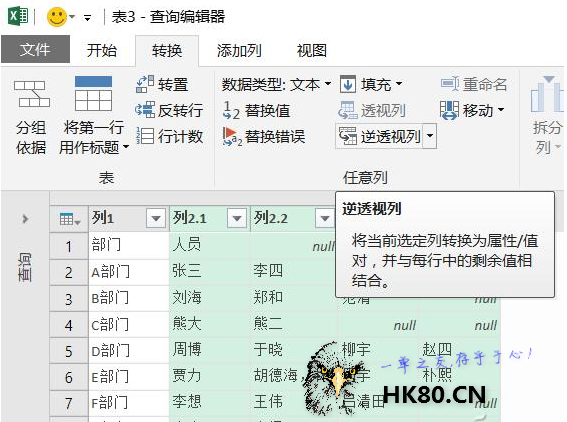This screenshot has width=567, height=422.
Task: Click the smiley feedback icon
Action: (57, 17)
